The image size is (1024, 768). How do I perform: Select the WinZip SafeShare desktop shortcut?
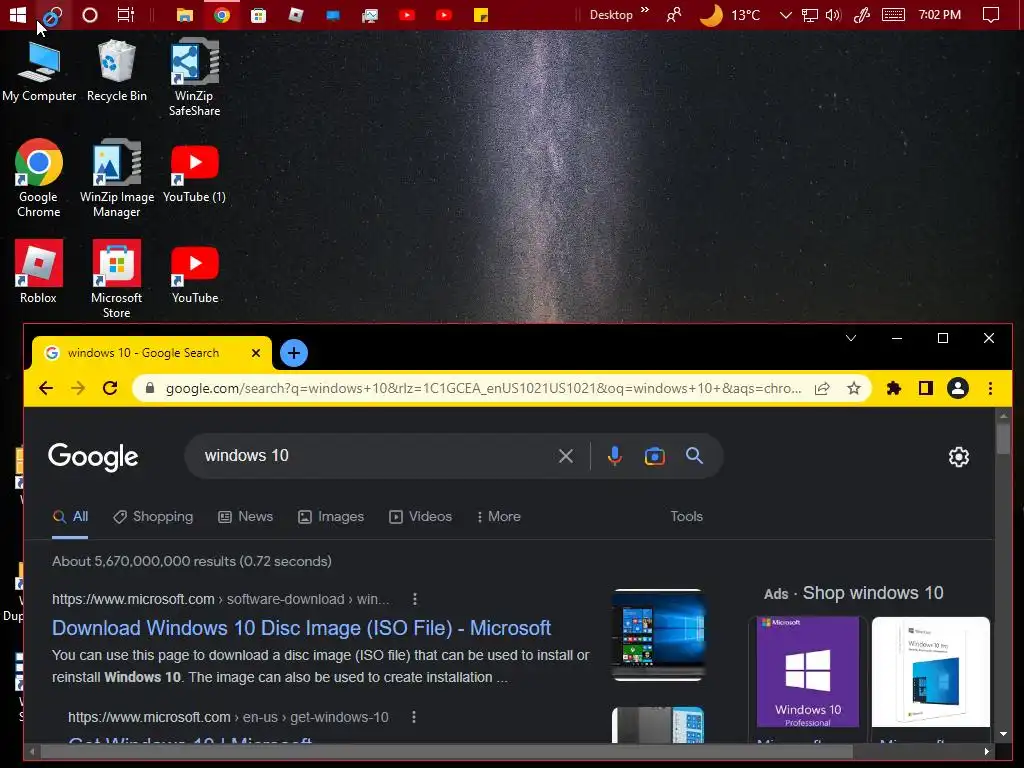coord(194,78)
